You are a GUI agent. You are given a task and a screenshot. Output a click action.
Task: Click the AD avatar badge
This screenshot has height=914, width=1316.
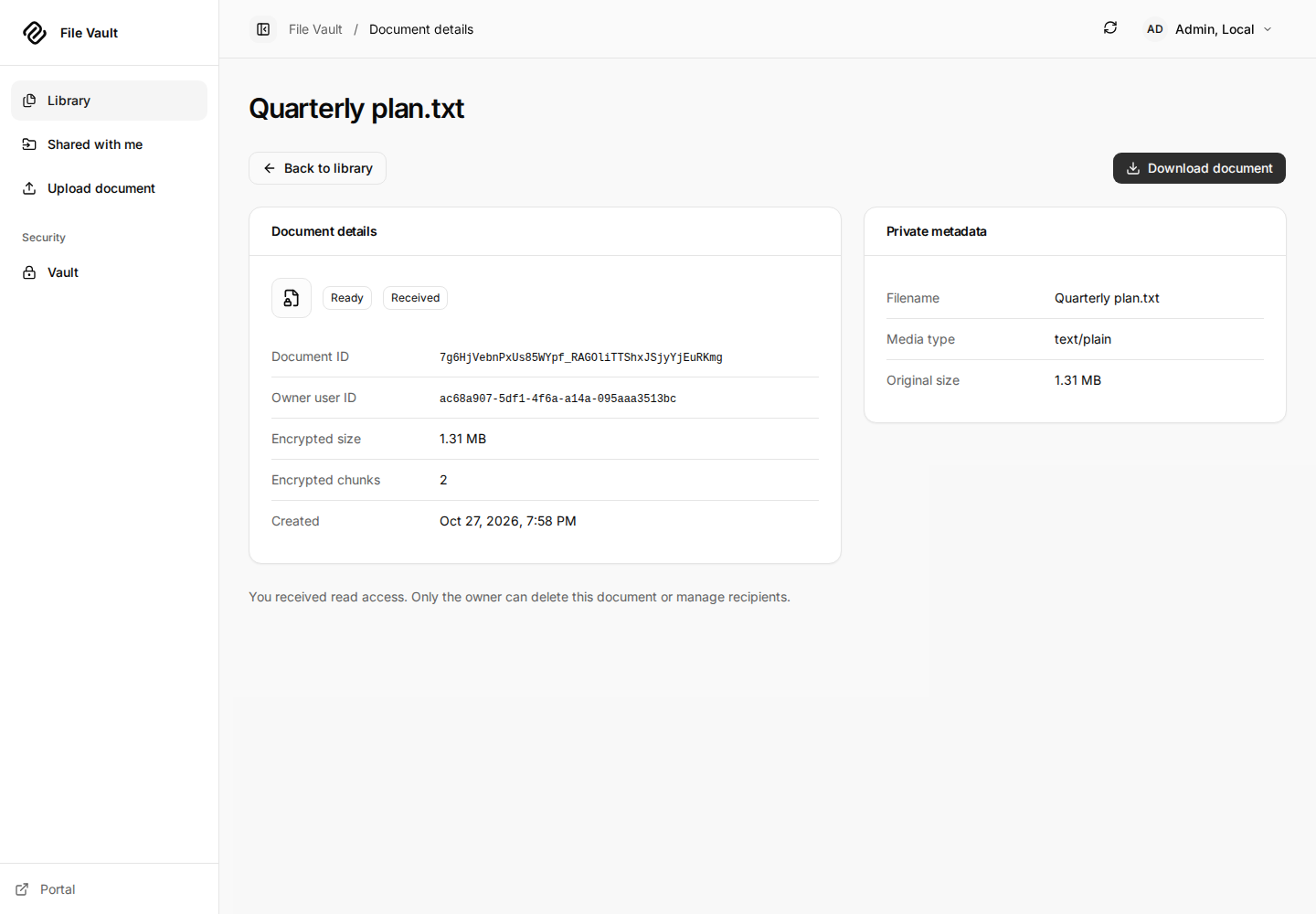tap(1155, 29)
